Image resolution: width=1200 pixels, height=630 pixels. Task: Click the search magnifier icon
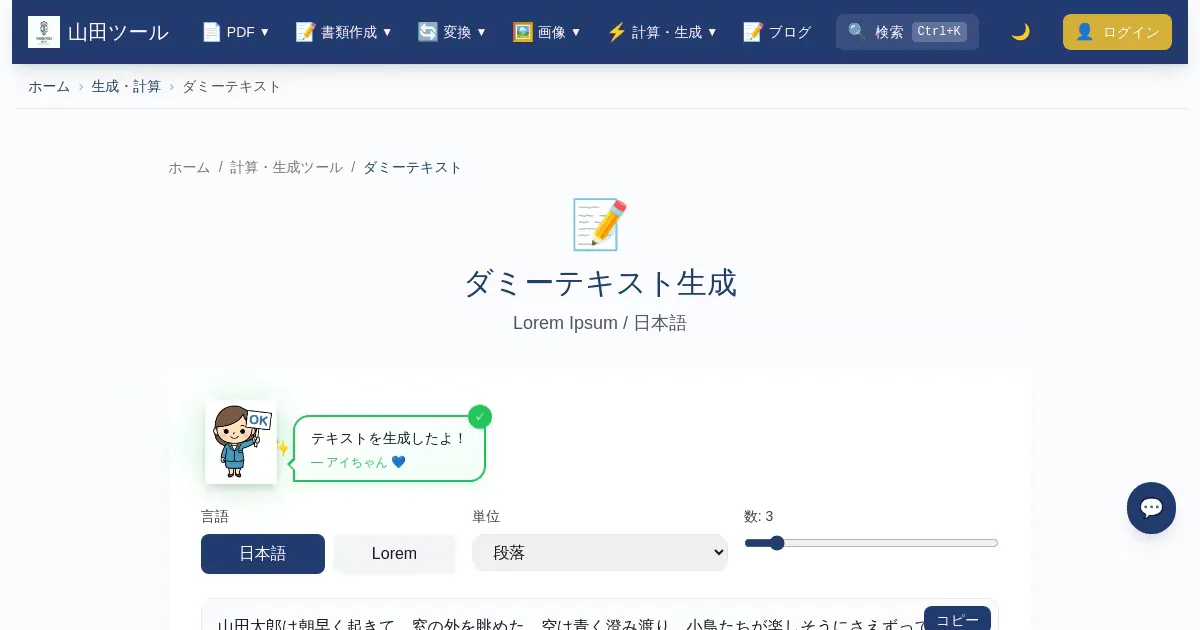[x=856, y=32]
